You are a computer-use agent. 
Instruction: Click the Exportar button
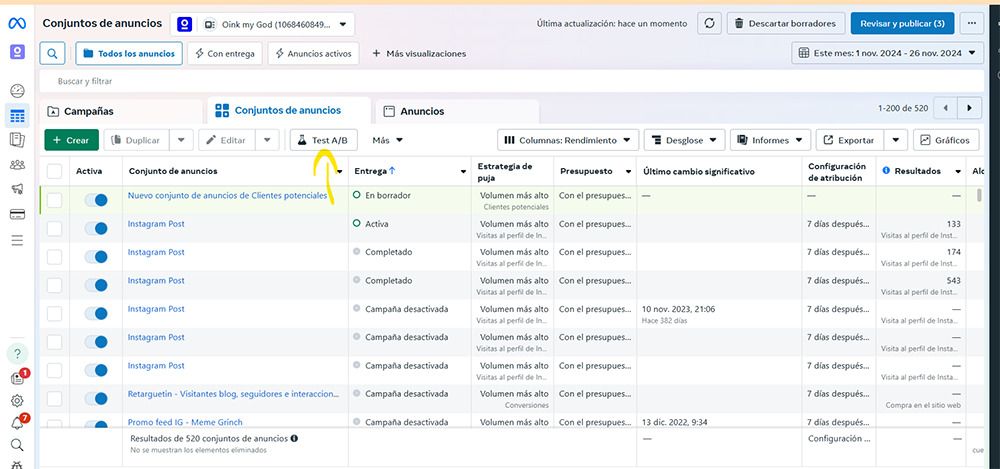coord(850,140)
